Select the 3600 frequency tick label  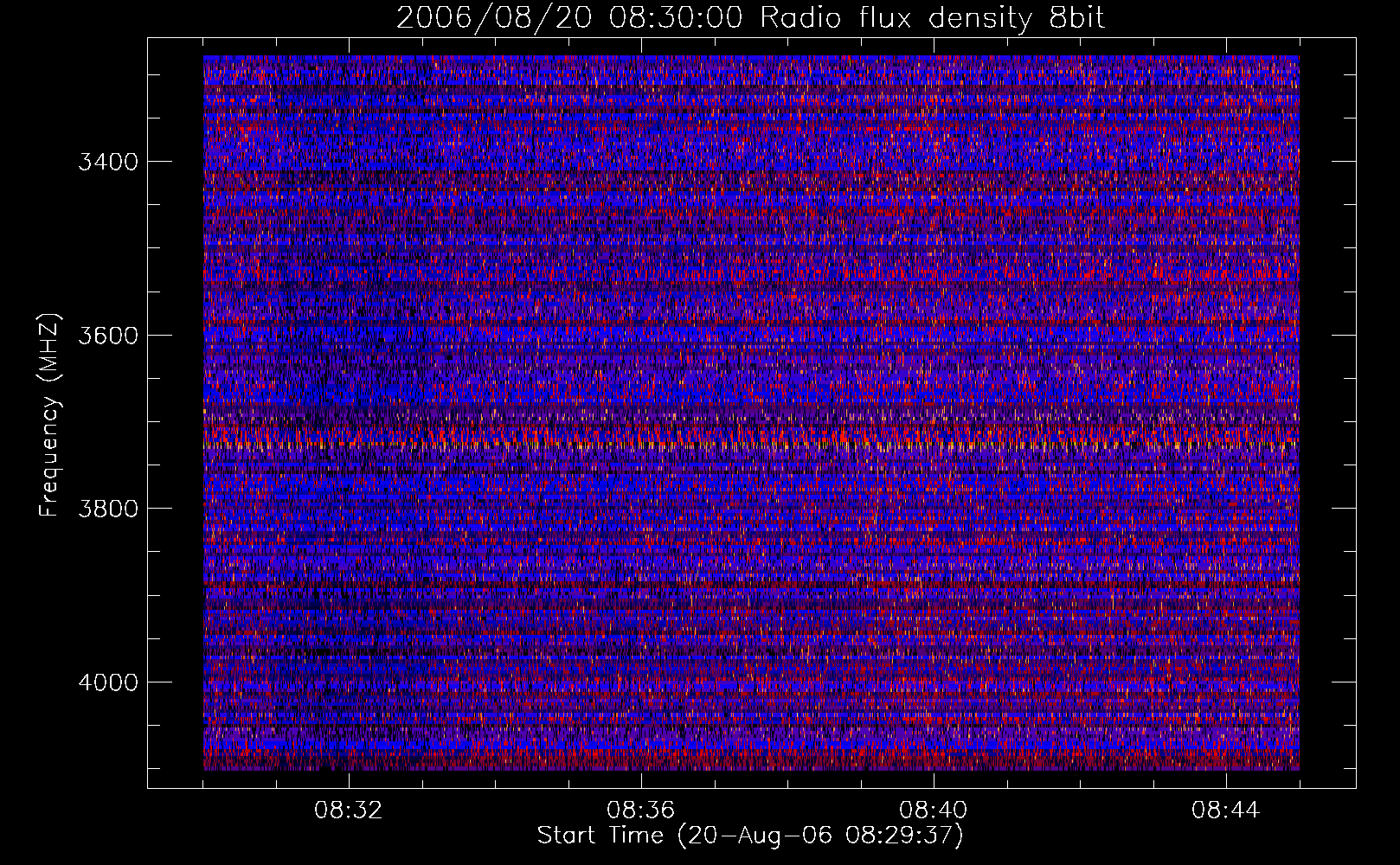point(108,336)
